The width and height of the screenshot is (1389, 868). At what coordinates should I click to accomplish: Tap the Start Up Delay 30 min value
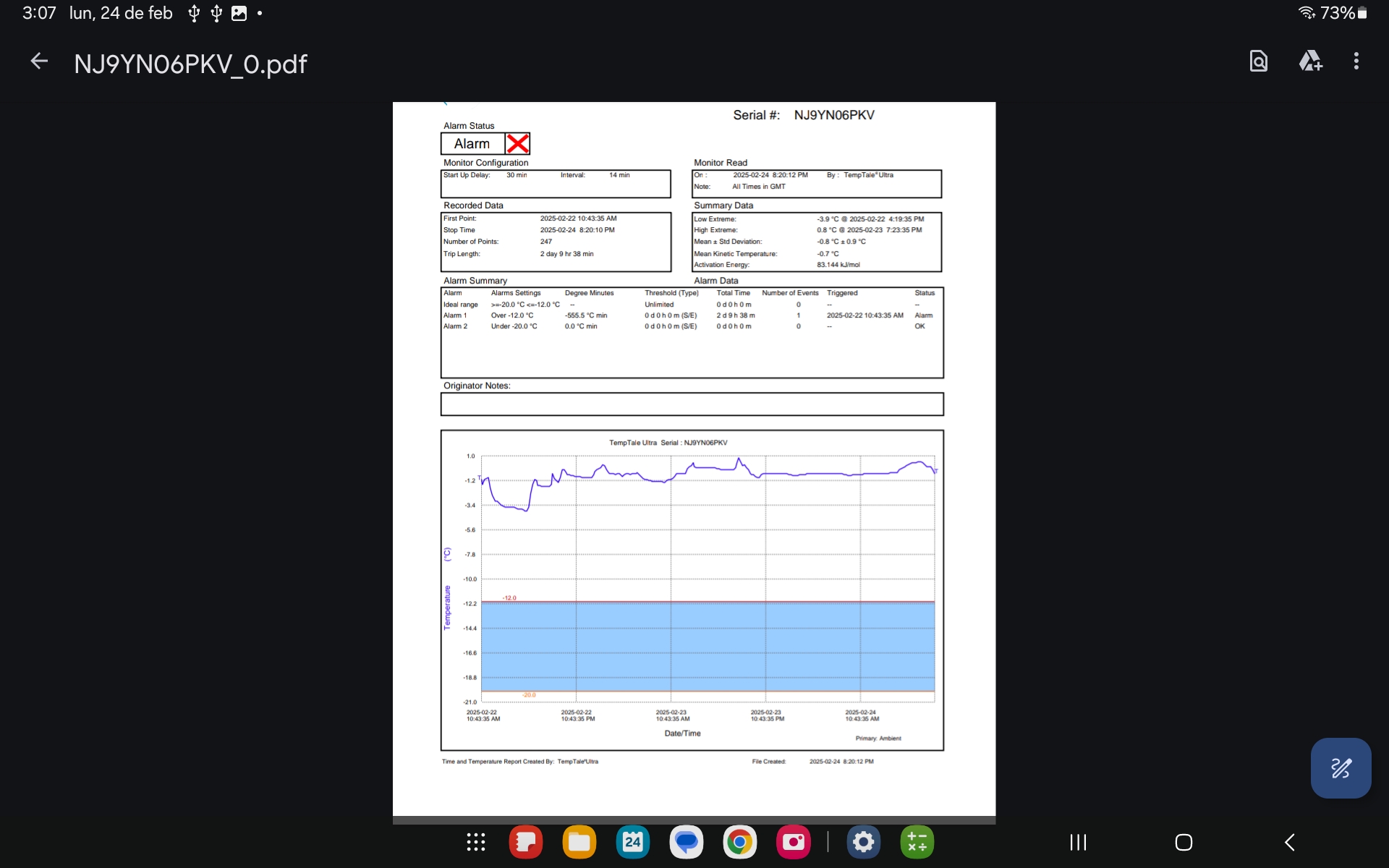click(x=517, y=175)
